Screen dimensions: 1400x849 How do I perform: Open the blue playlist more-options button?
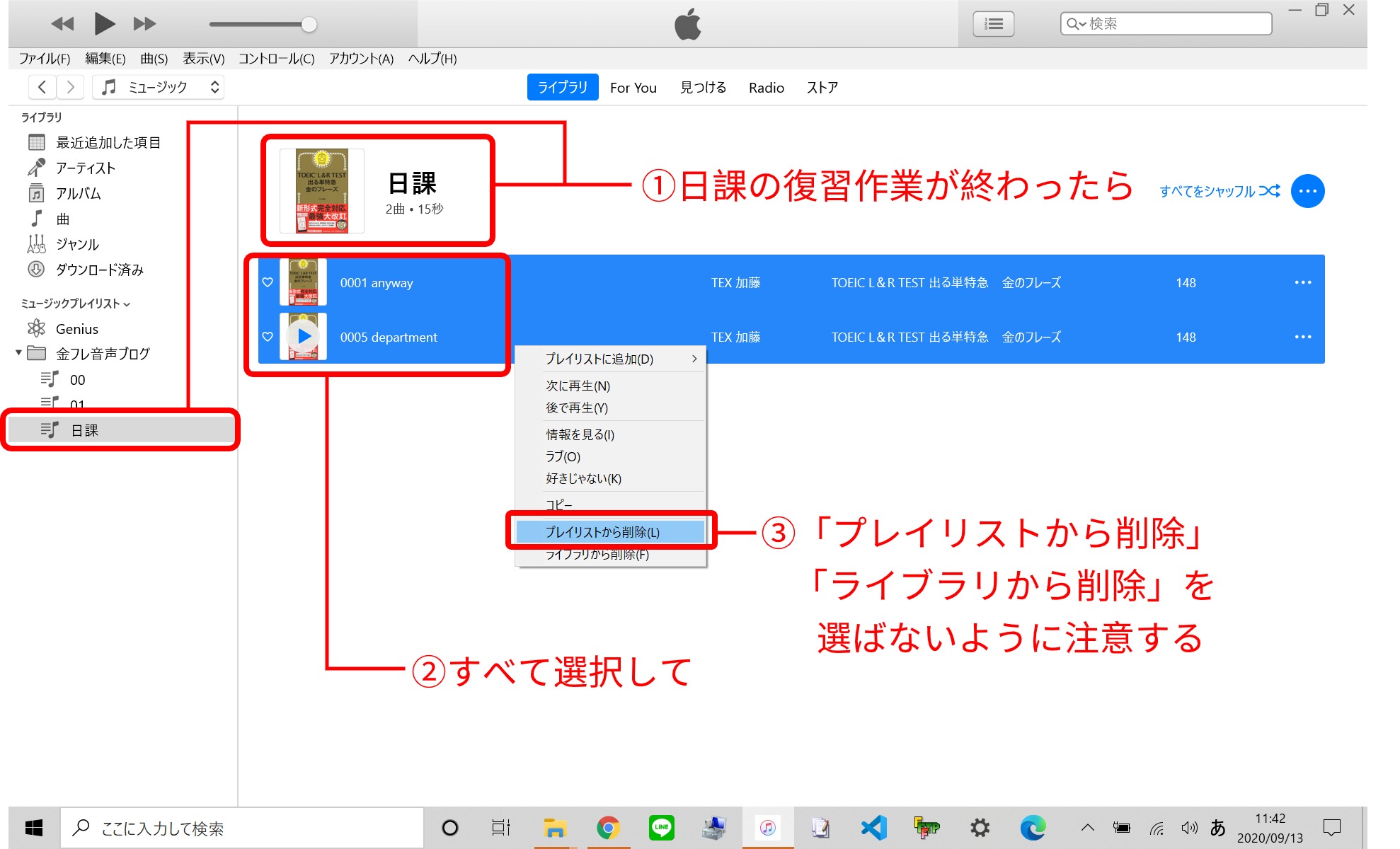(1308, 191)
